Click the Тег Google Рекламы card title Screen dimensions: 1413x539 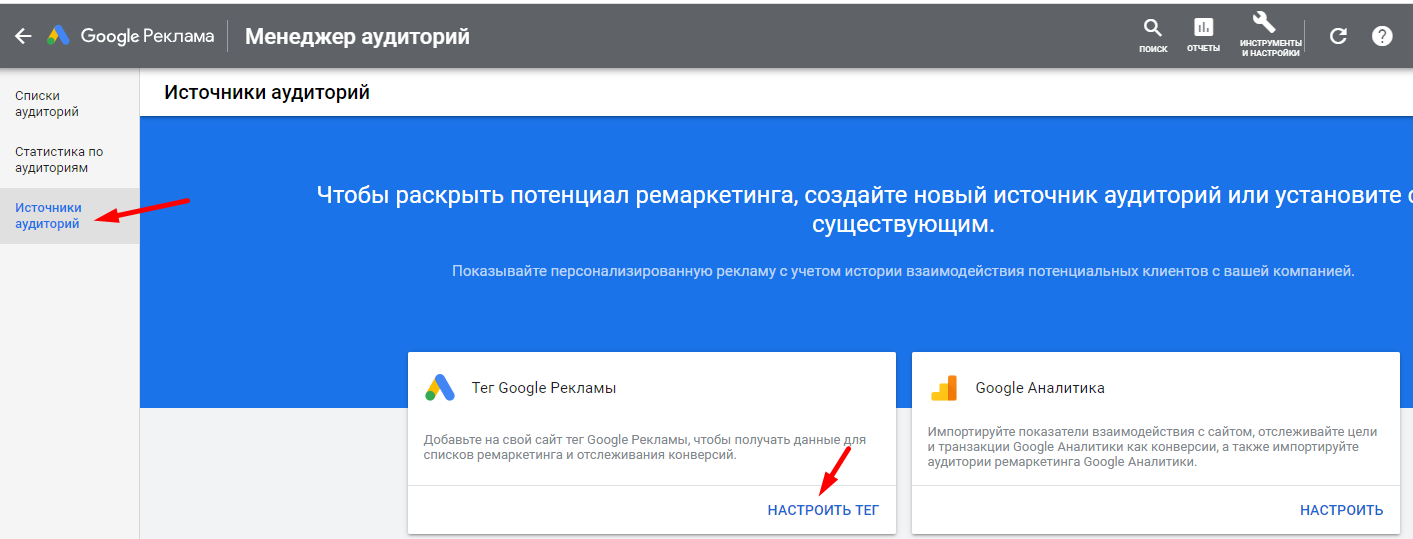pos(544,388)
